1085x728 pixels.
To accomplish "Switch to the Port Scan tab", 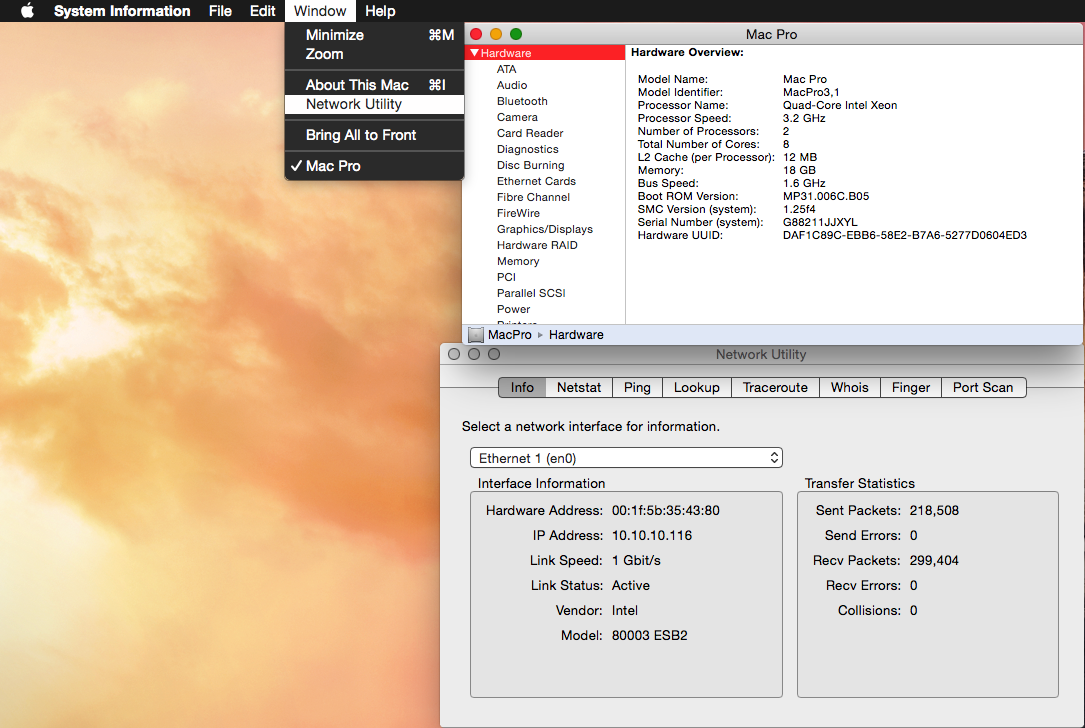I will 983,388.
